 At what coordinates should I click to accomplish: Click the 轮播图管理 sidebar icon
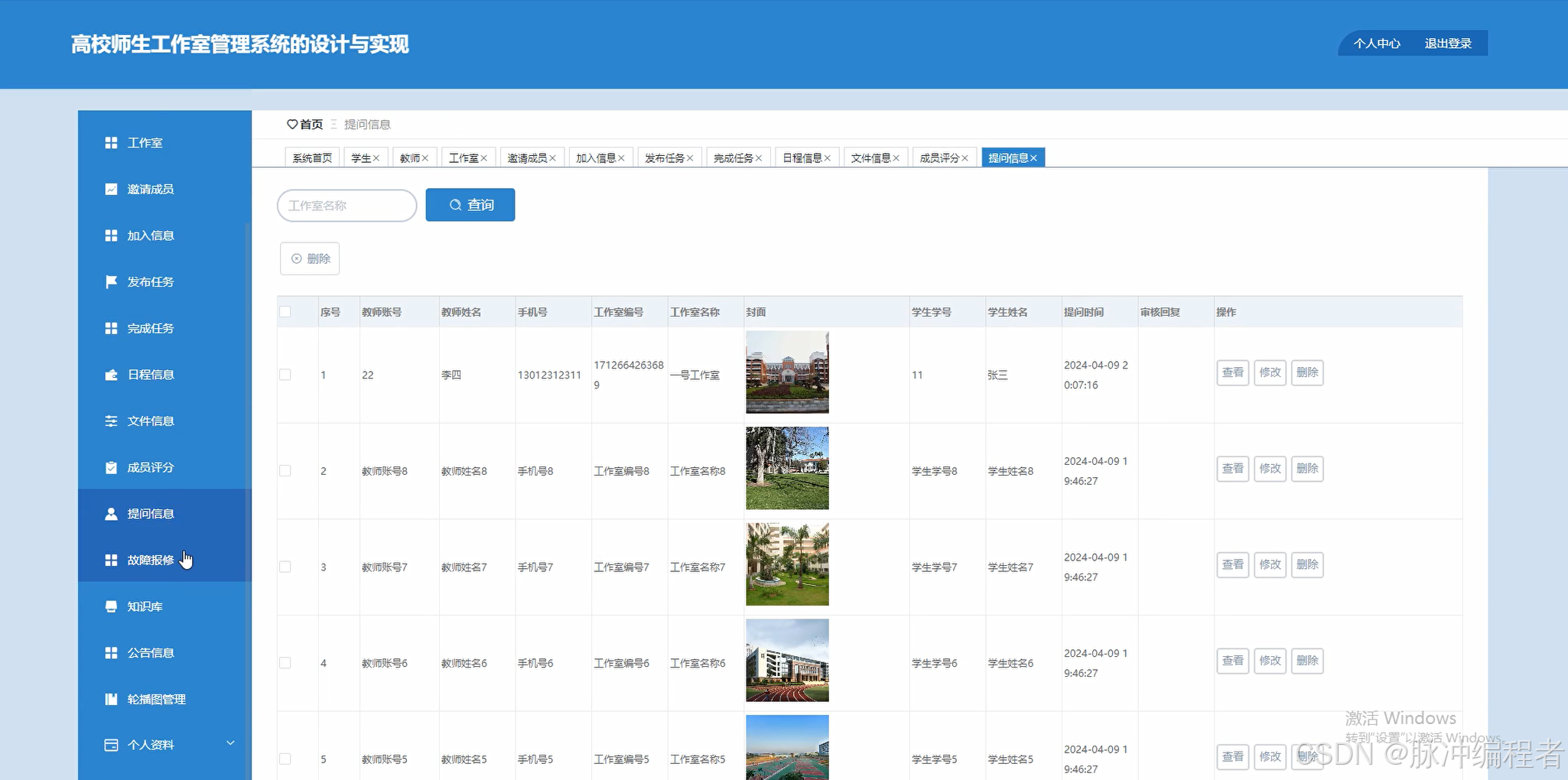point(111,699)
